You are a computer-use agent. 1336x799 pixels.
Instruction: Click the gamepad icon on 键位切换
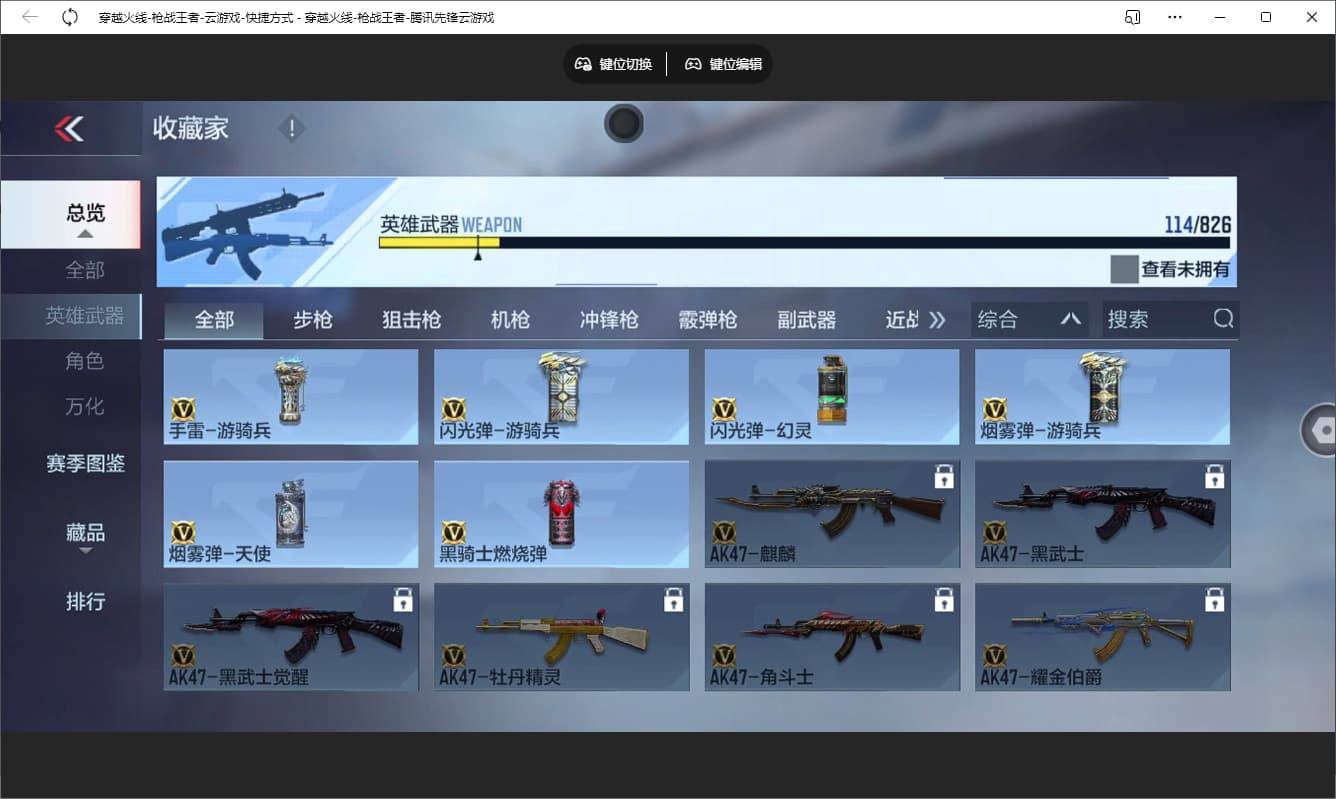click(x=583, y=63)
